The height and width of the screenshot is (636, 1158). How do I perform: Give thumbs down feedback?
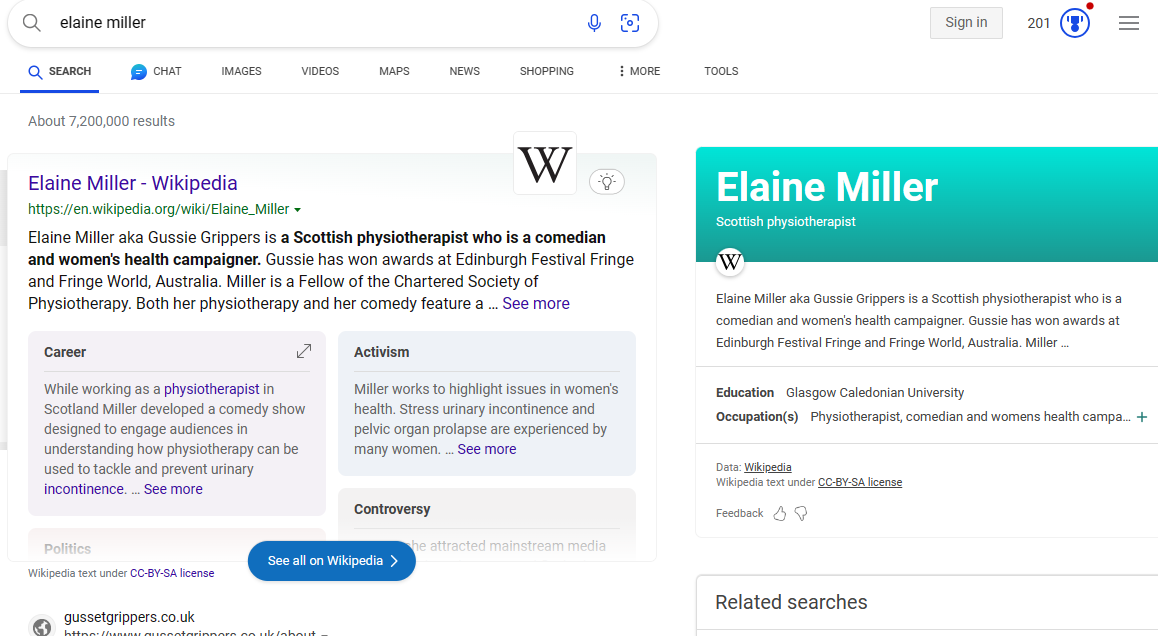point(801,513)
